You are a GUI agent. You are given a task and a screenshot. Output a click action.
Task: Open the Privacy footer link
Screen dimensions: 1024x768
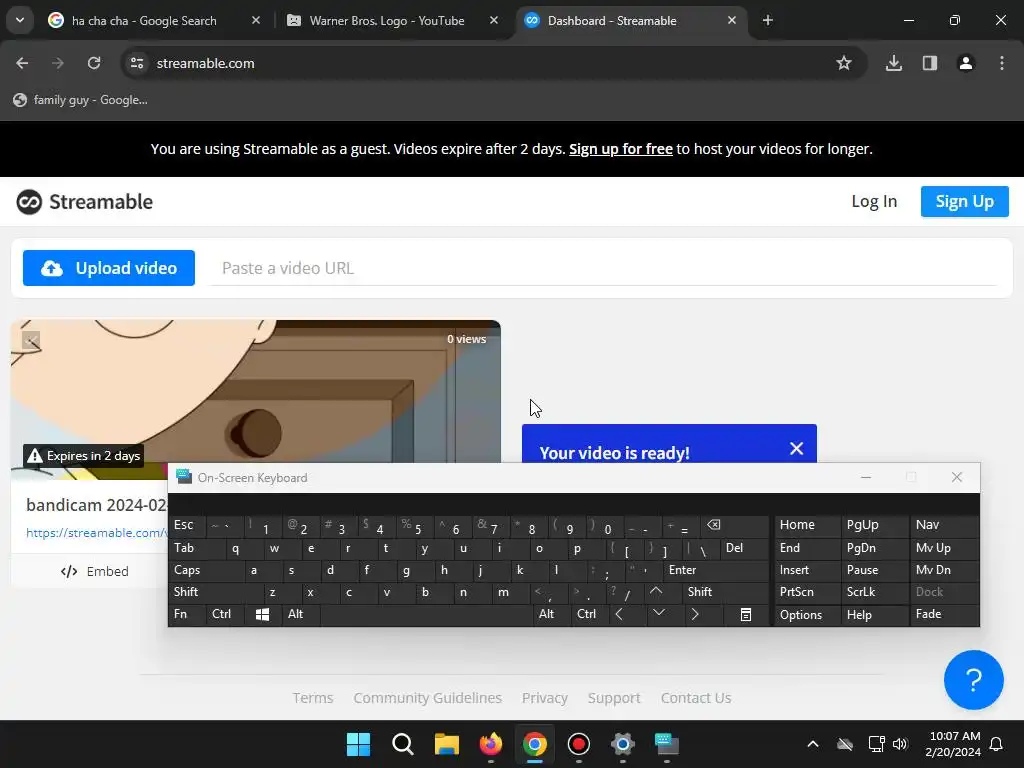tap(545, 697)
